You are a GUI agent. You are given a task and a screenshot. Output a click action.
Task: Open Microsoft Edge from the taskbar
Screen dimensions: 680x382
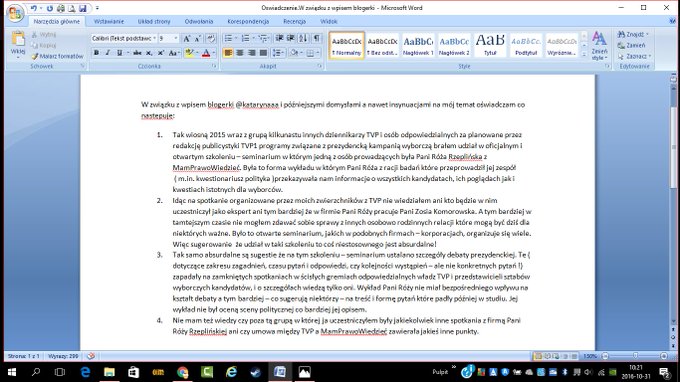coord(85,372)
